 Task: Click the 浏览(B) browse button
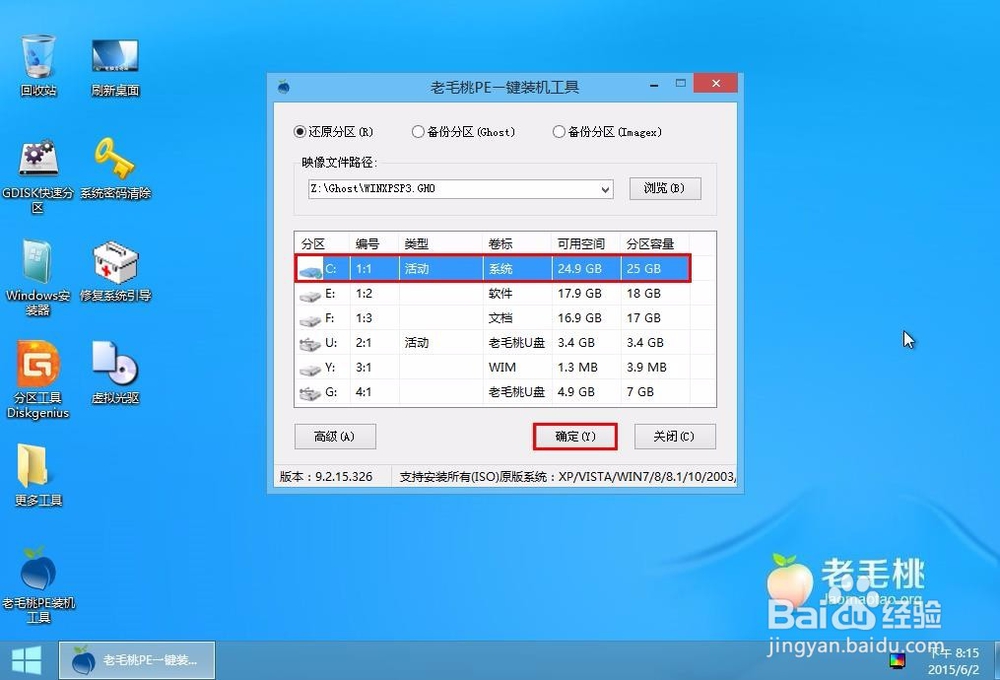click(664, 189)
